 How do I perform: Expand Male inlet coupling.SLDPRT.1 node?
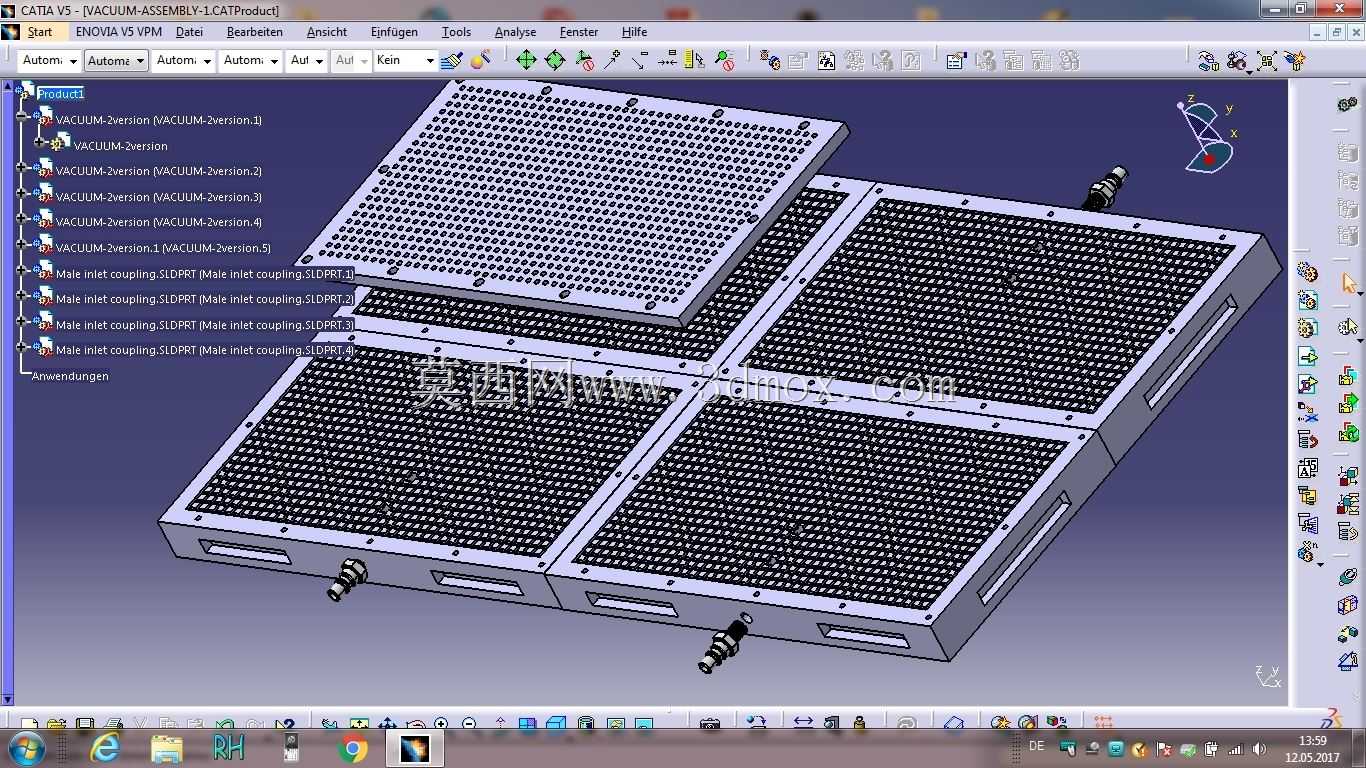coord(22,271)
